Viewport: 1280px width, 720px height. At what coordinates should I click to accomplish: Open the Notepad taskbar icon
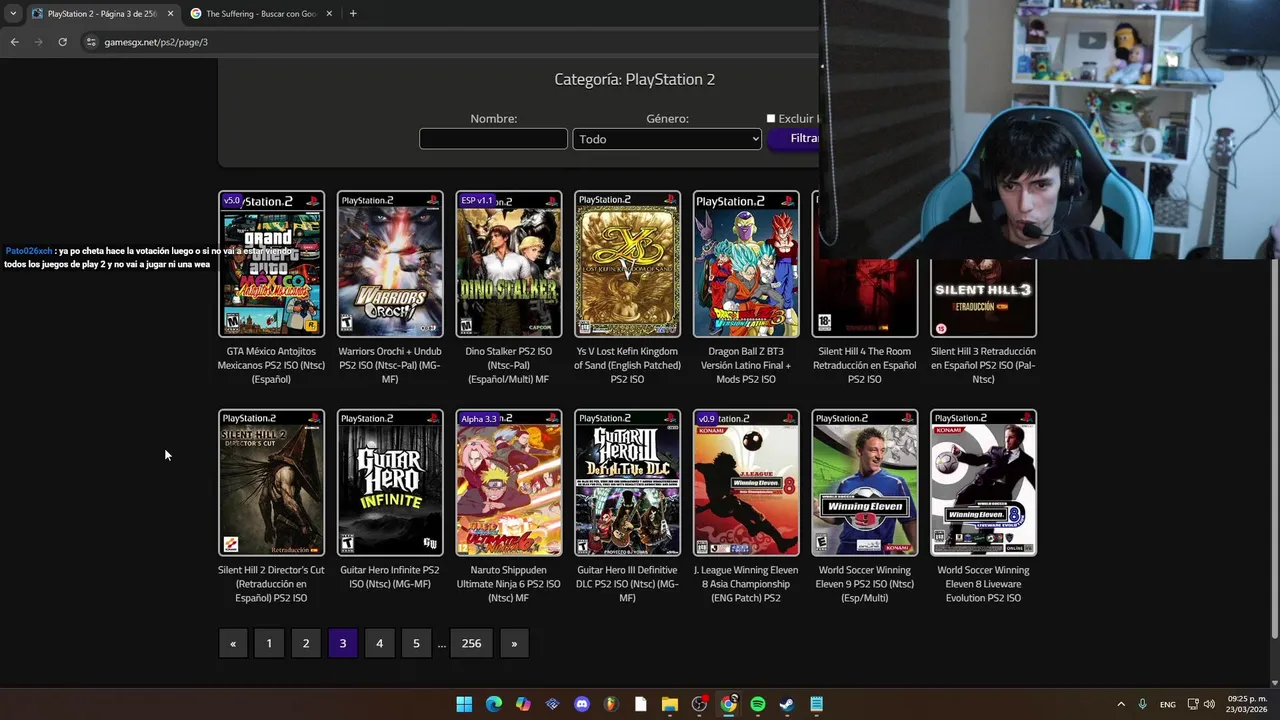817,704
